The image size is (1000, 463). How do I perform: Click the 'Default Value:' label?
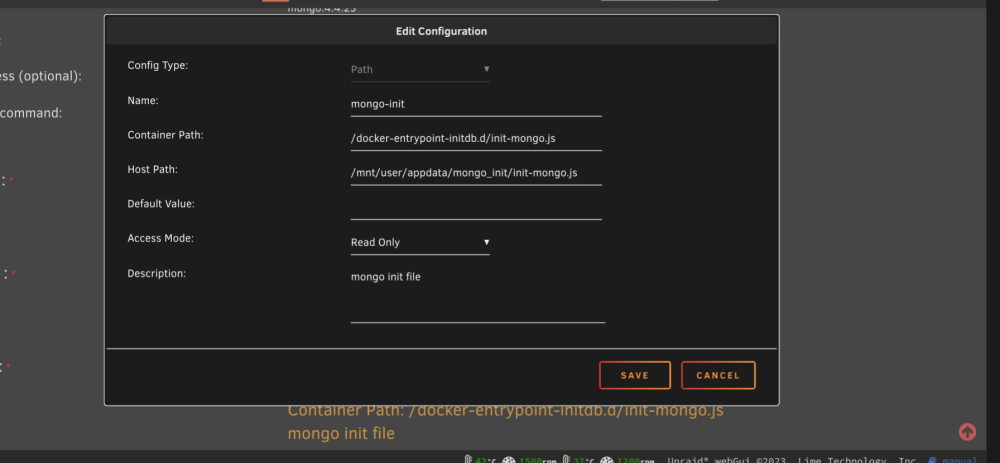(x=161, y=203)
